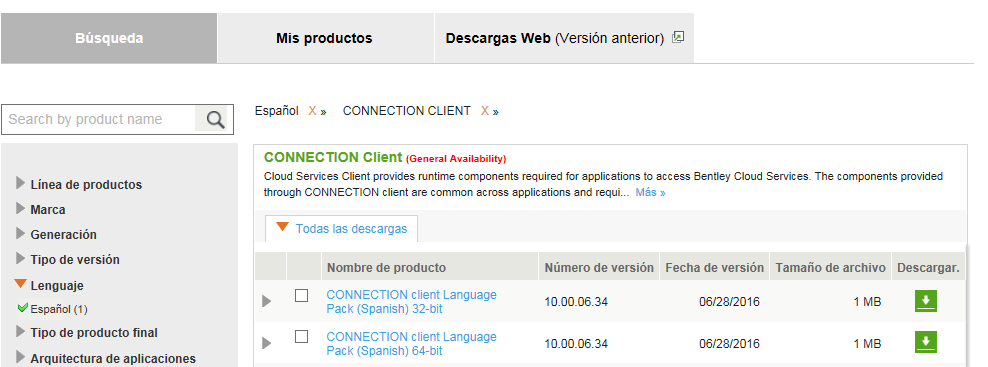Click the Descargar. column header

[x=928, y=267]
